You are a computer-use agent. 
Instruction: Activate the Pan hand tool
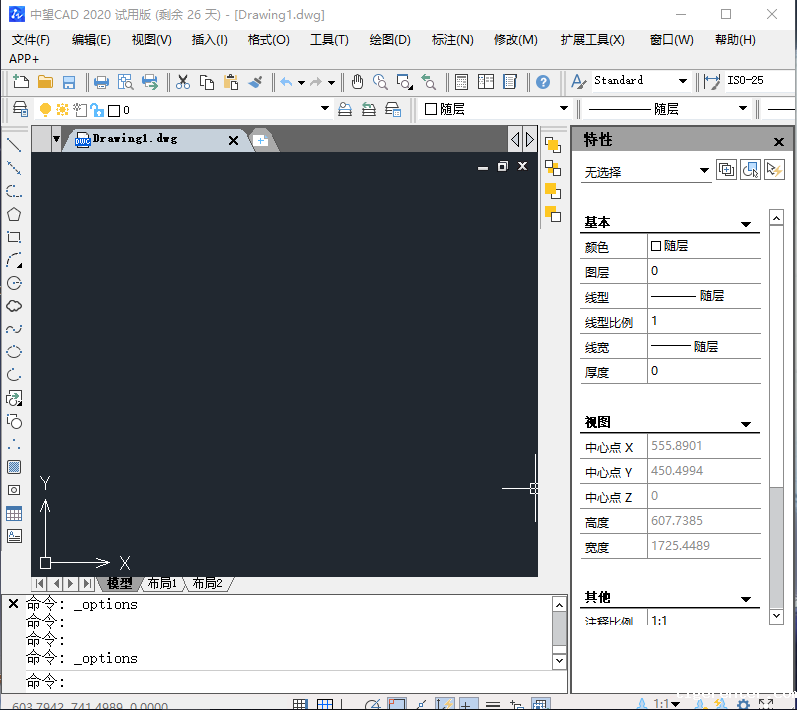coord(358,82)
